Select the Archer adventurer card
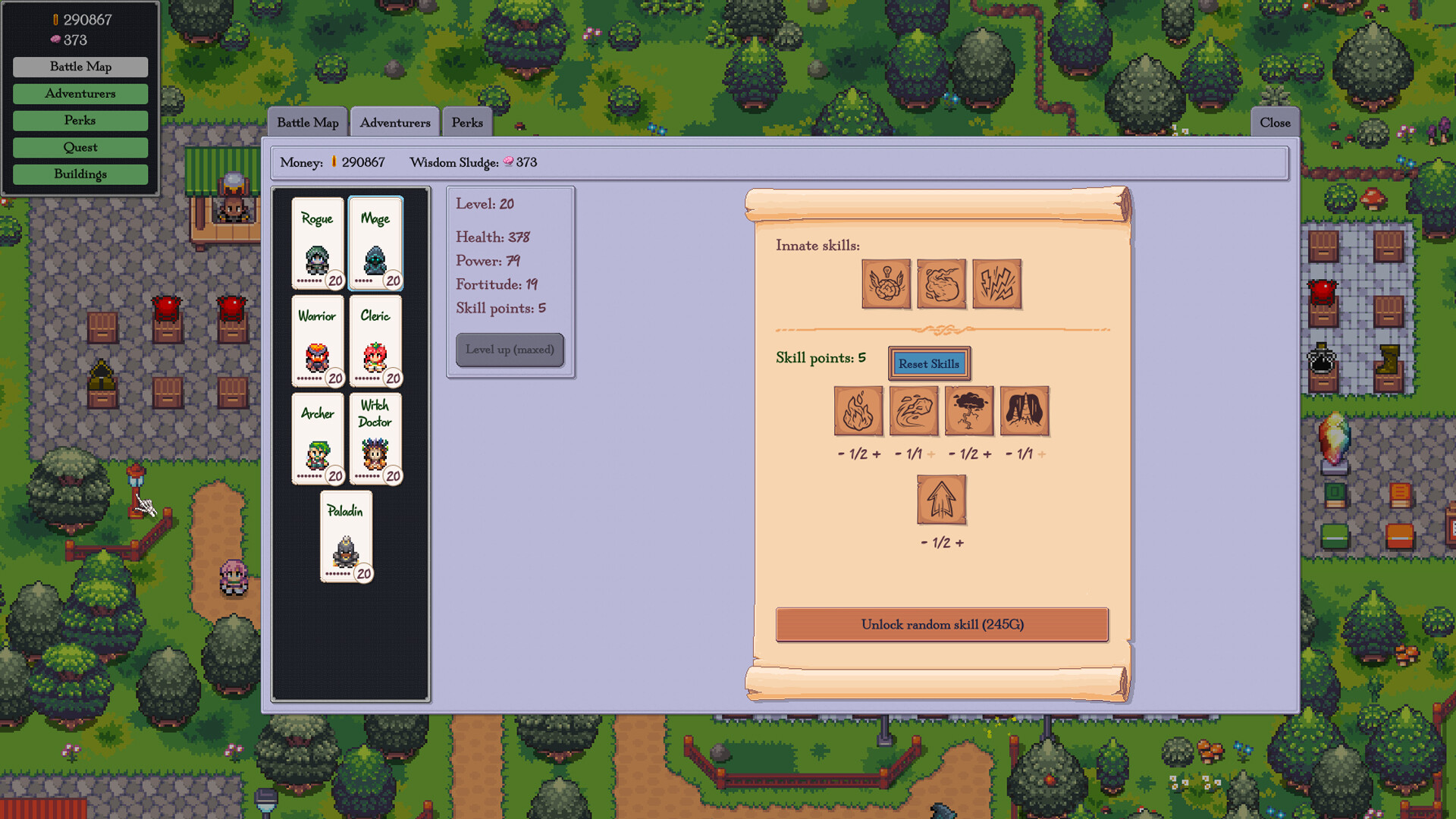Viewport: 1456px width, 819px height. tap(318, 439)
